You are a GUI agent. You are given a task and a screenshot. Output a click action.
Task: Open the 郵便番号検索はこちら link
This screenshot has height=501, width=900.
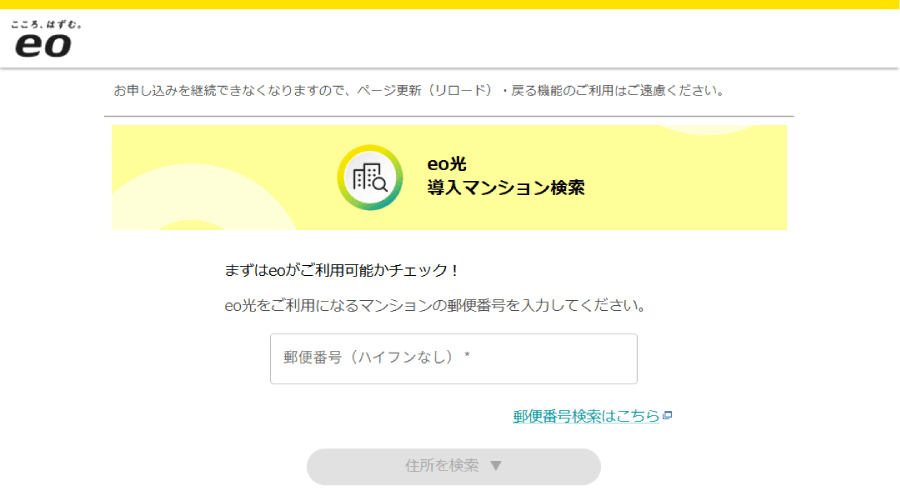(586, 416)
